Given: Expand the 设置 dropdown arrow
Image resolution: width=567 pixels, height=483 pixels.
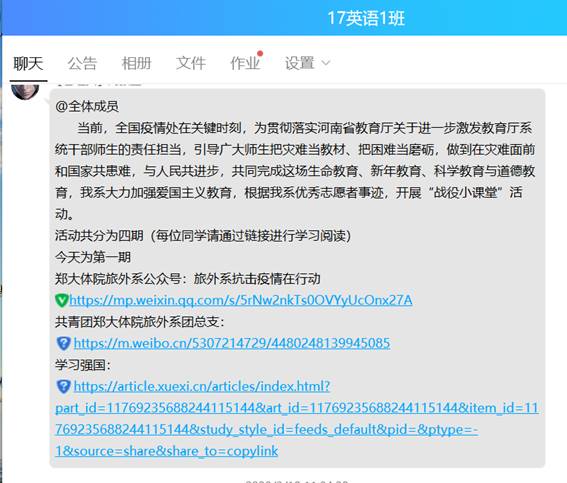Looking at the screenshot, I should [325, 63].
